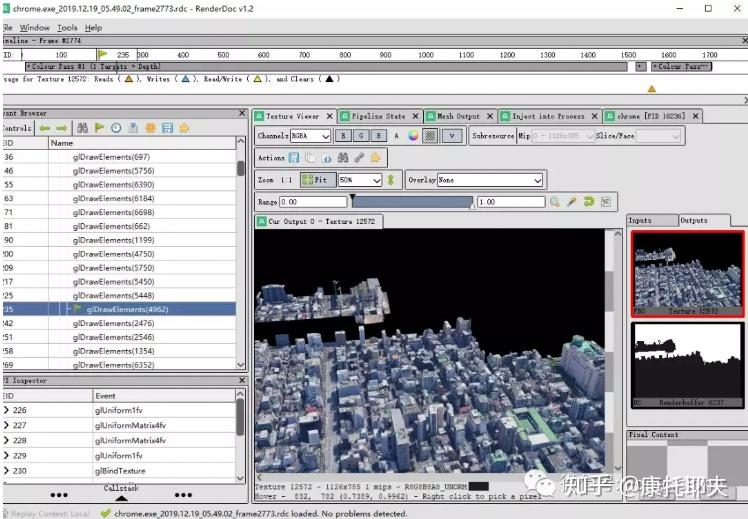The image size is (748, 519).
Task: Toggle the R red channel button
Action: pyautogui.click(x=343, y=136)
